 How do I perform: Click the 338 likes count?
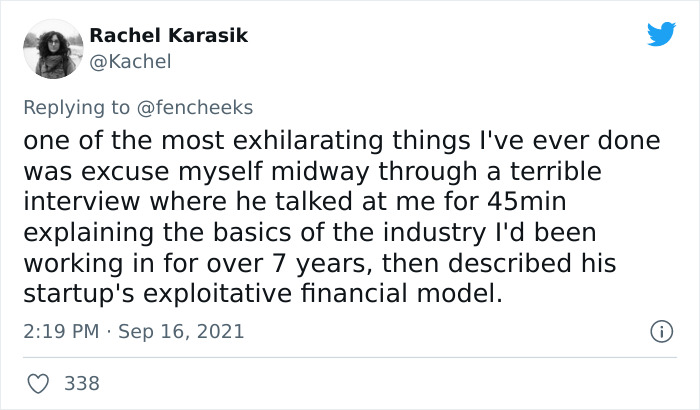coord(79,383)
